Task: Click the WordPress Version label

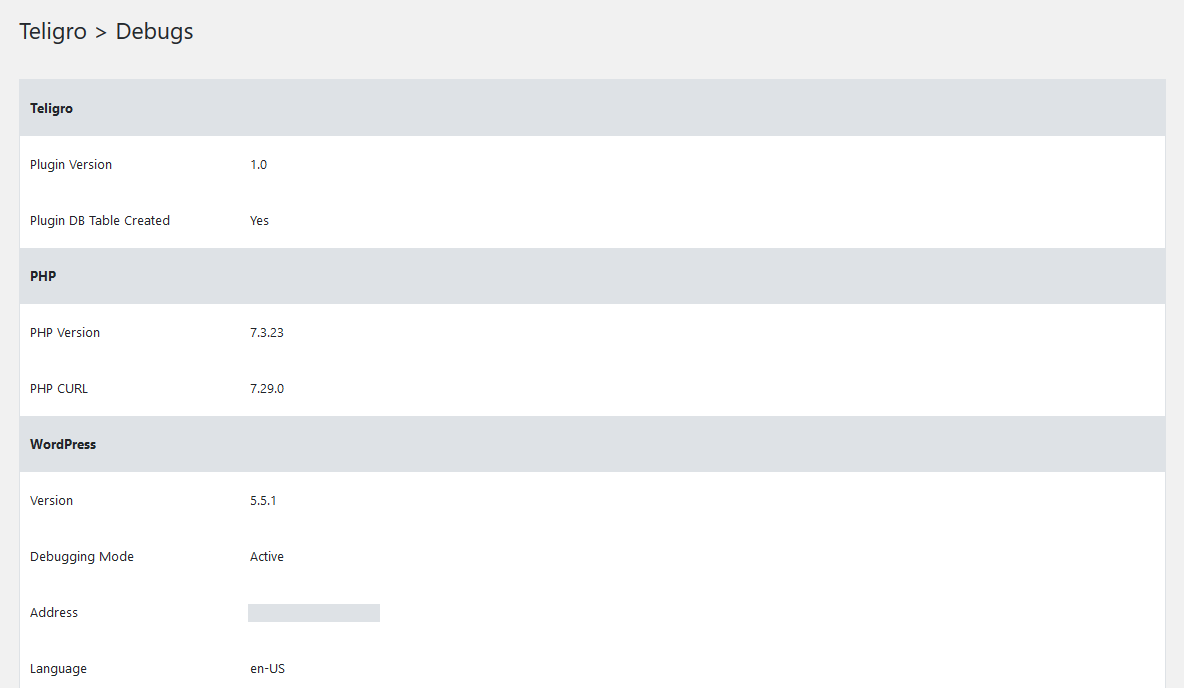Action: (51, 501)
